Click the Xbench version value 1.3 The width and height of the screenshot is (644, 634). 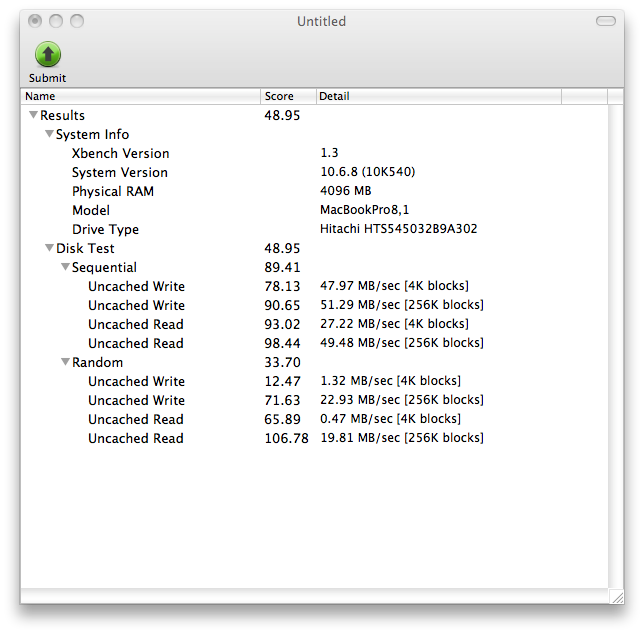pos(329,153)
